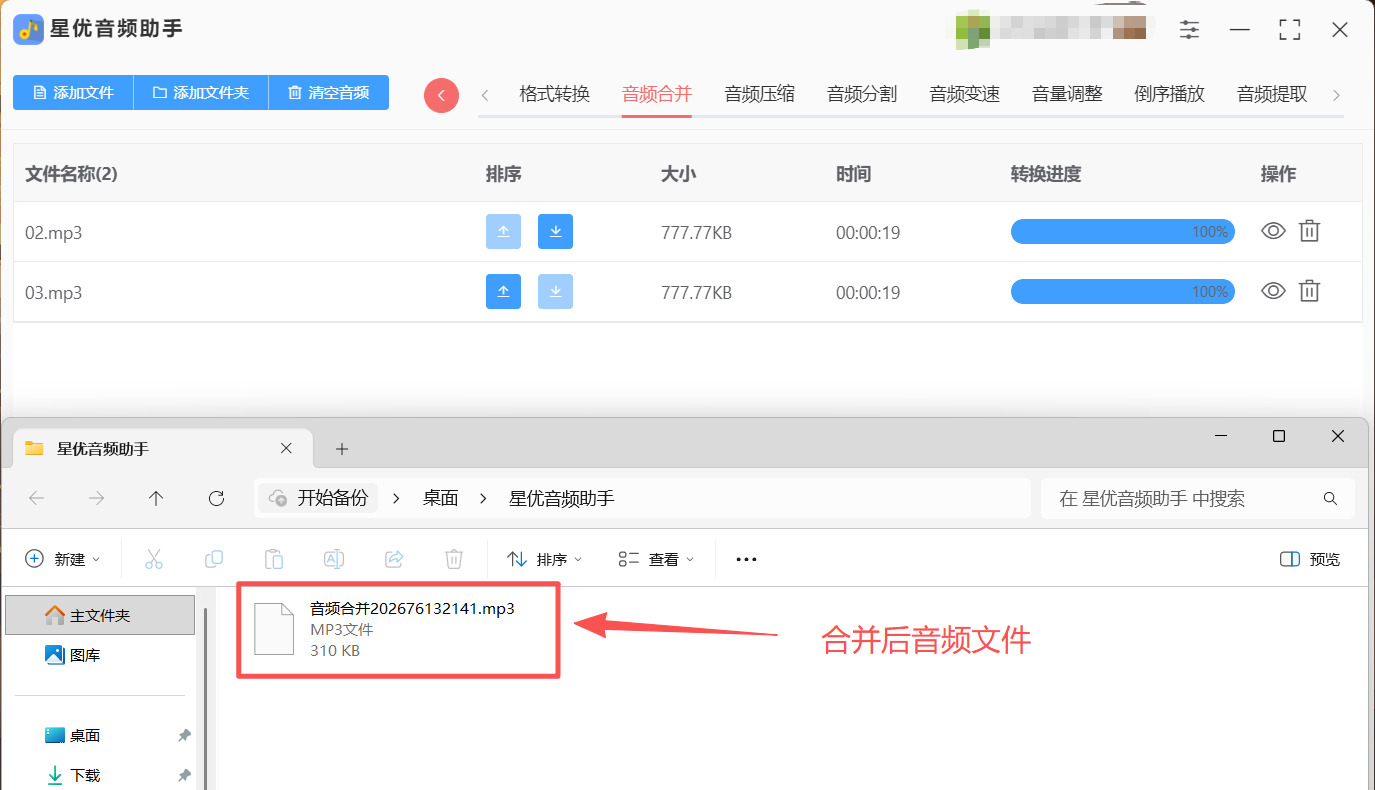Click the red back arrow circle
This screenshot has height=790, width=1375.
click(441, 95)
